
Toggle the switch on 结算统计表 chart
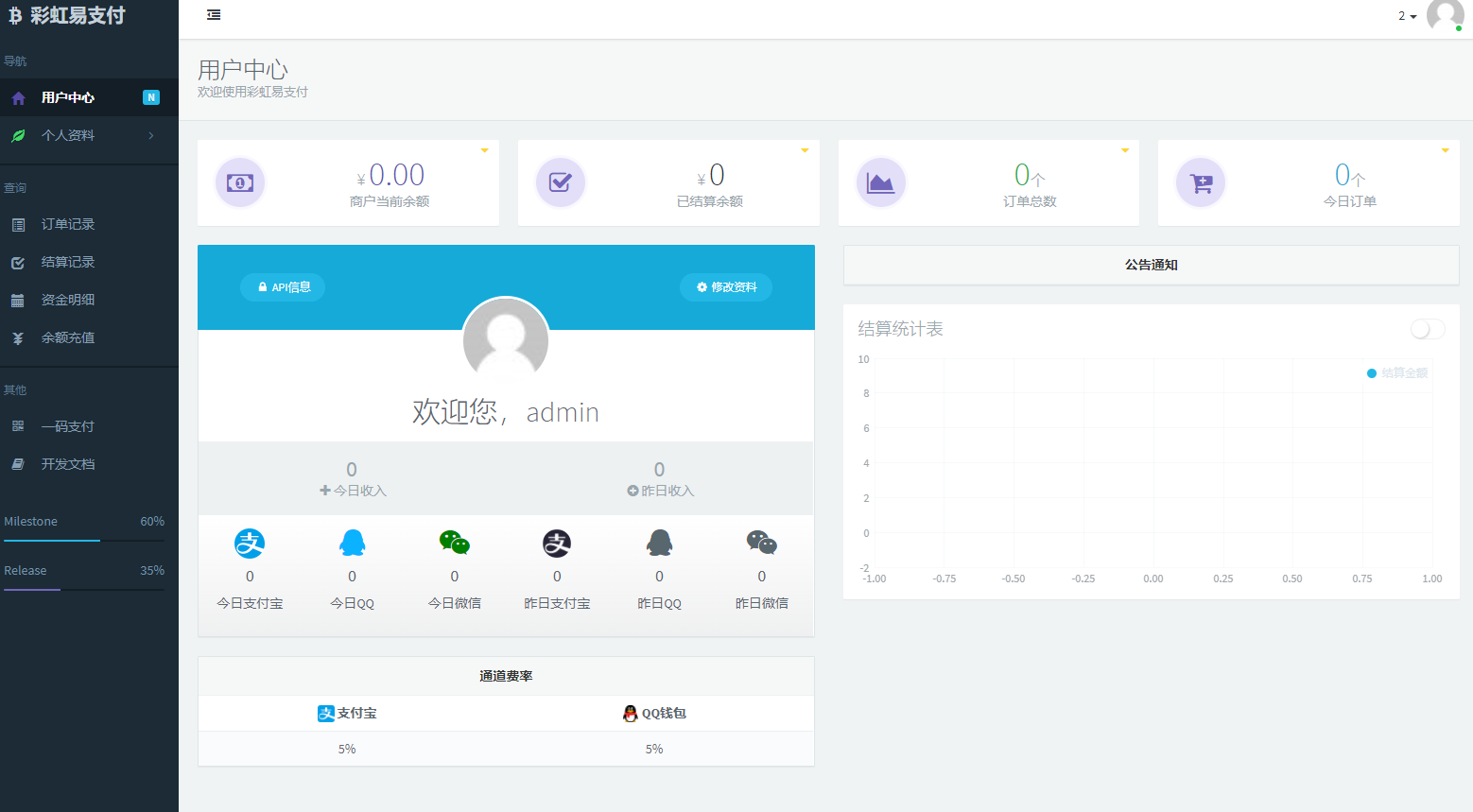click(1427, 329)
